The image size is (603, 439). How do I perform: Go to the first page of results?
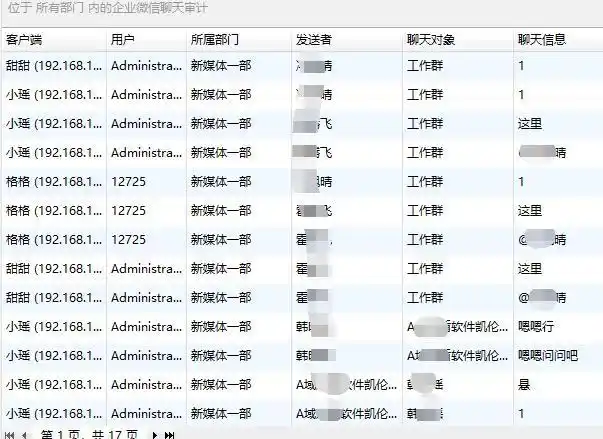click(10, 435)
